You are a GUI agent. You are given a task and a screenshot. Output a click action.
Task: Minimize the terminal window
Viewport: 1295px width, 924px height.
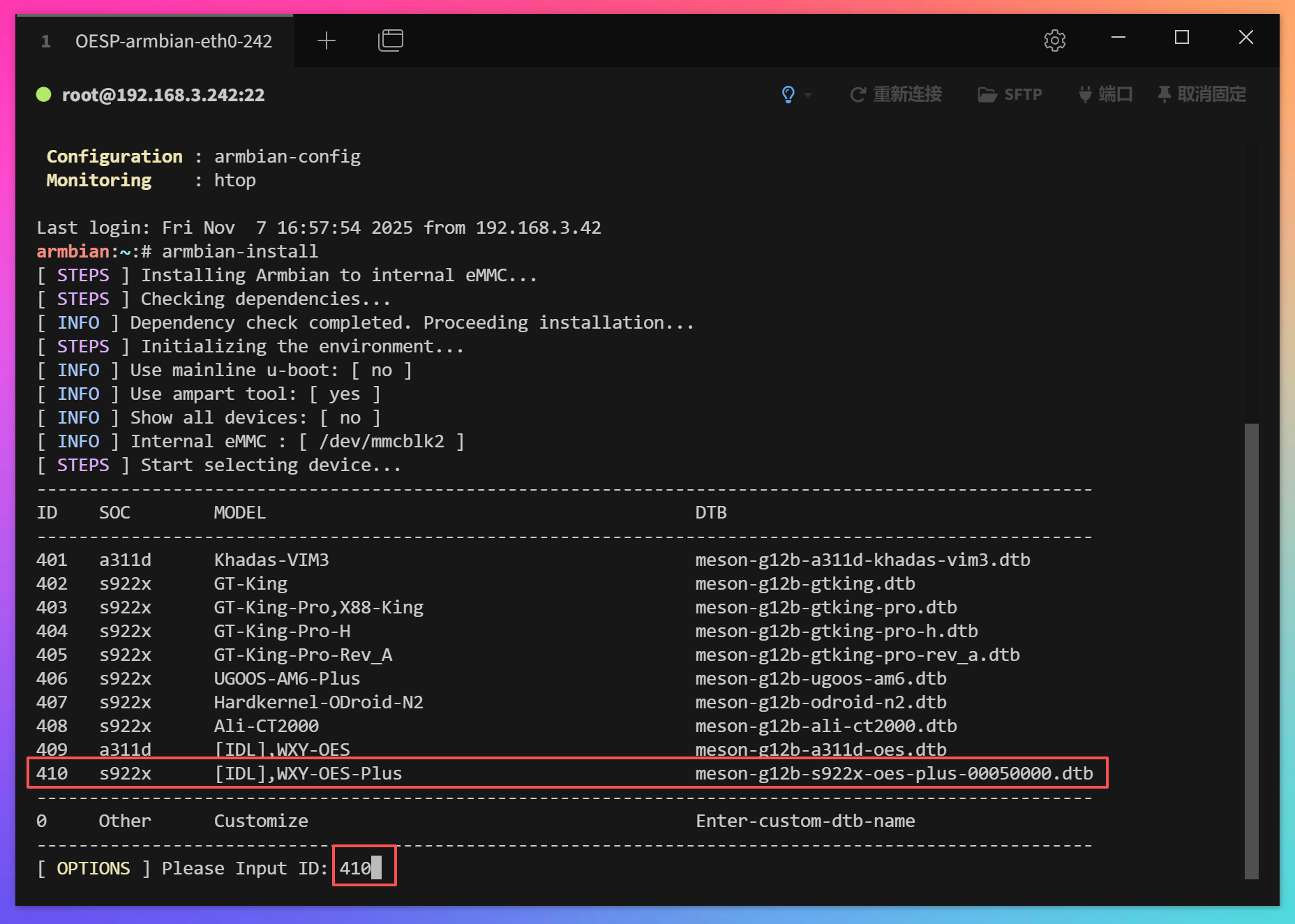coord(1118,38)
